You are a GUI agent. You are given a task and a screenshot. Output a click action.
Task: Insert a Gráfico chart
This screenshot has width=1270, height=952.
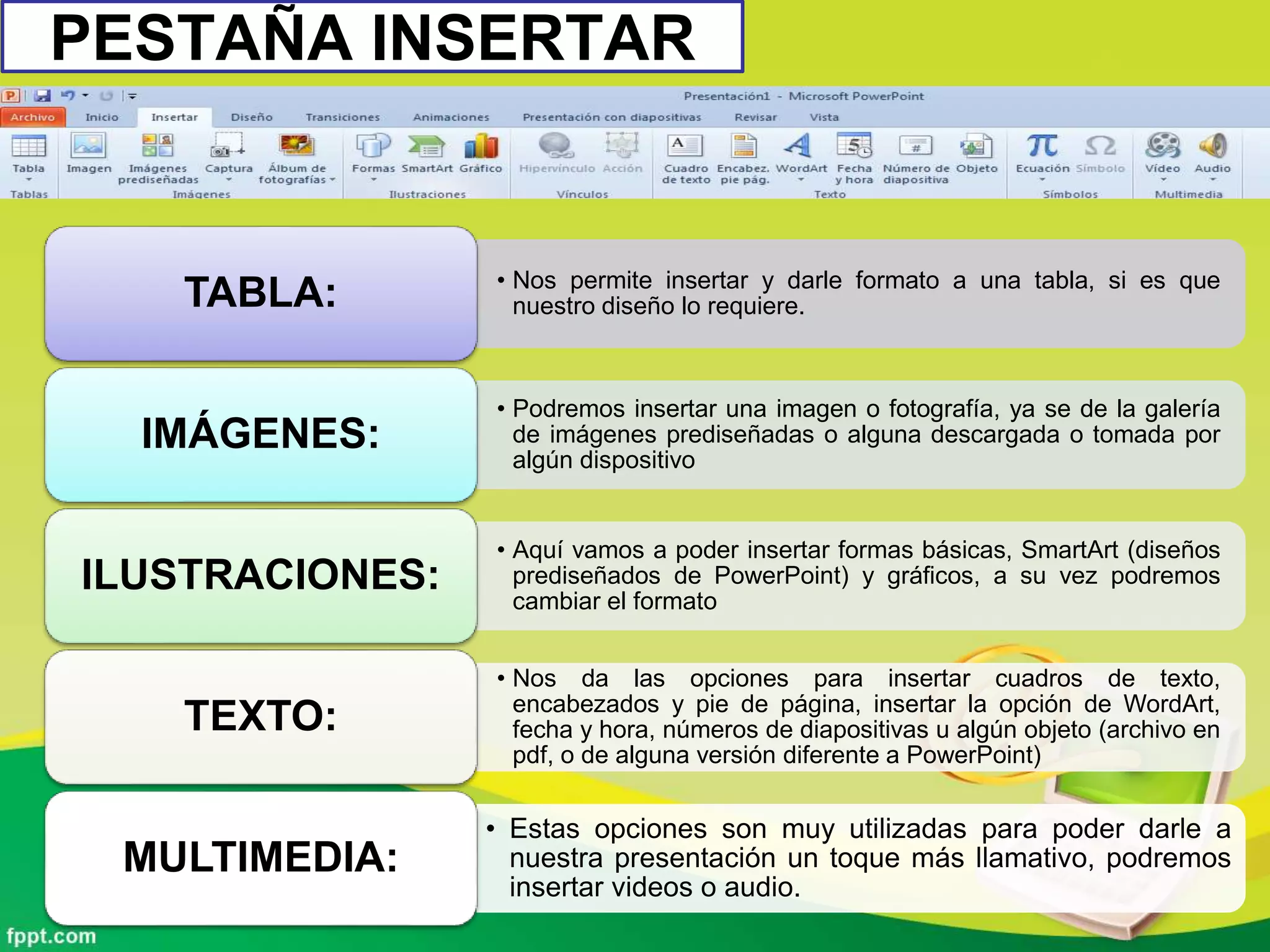(x=481, y=146)
